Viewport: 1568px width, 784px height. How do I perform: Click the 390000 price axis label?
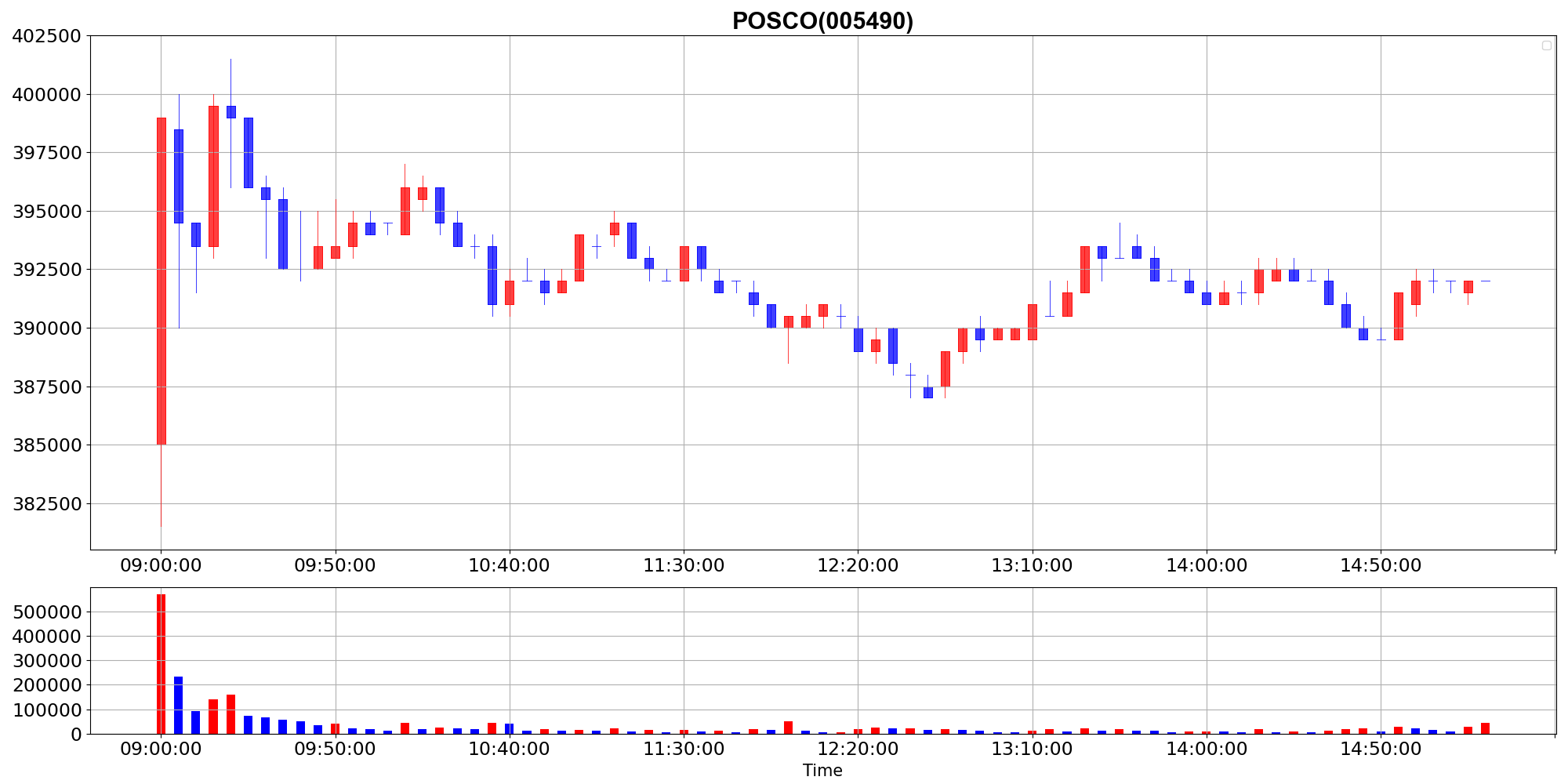point(47,328)
